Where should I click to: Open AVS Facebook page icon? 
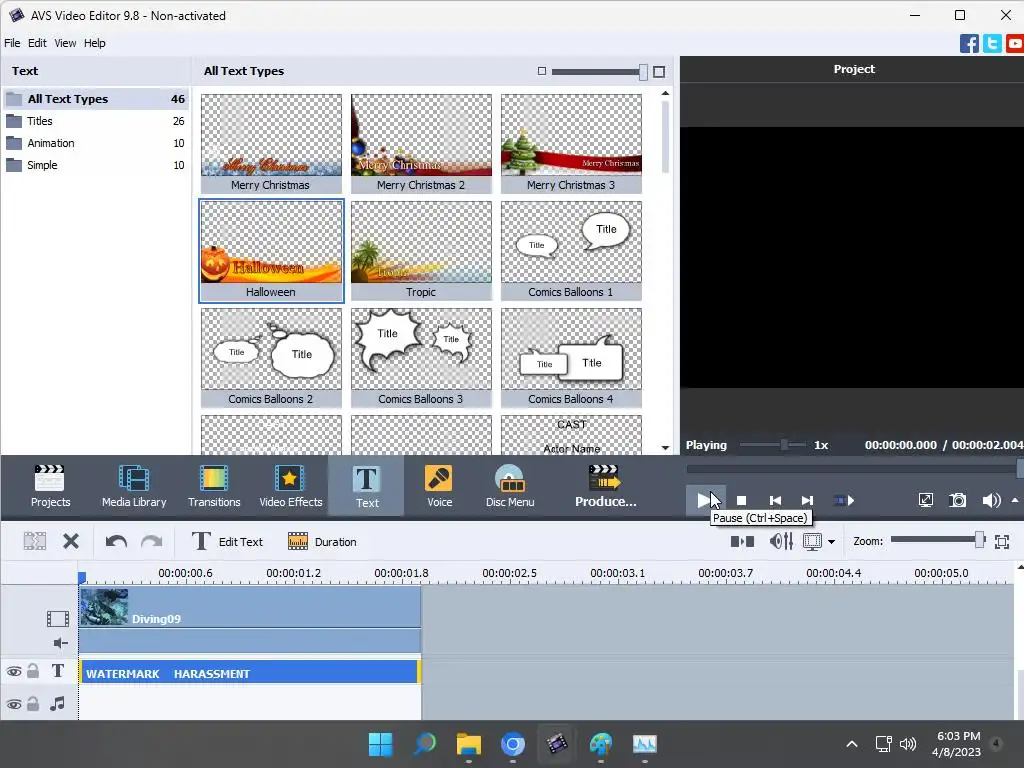(x=969, y=44)
